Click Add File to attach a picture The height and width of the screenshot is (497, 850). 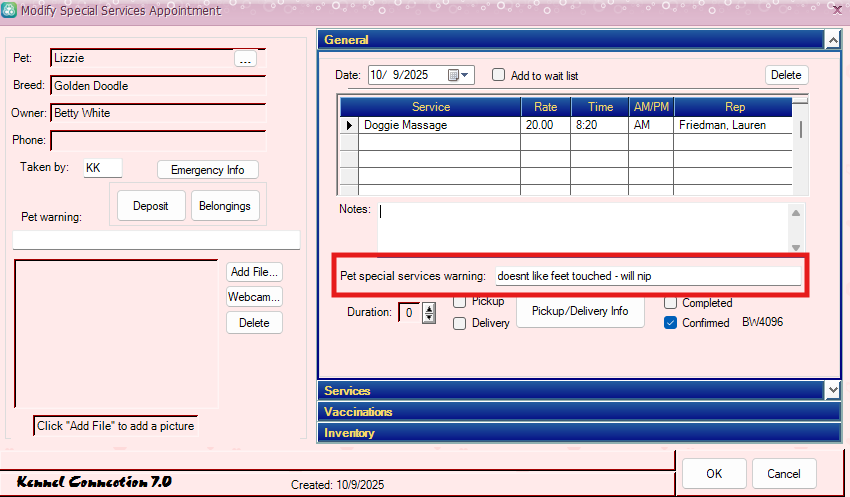click(254, 272)
